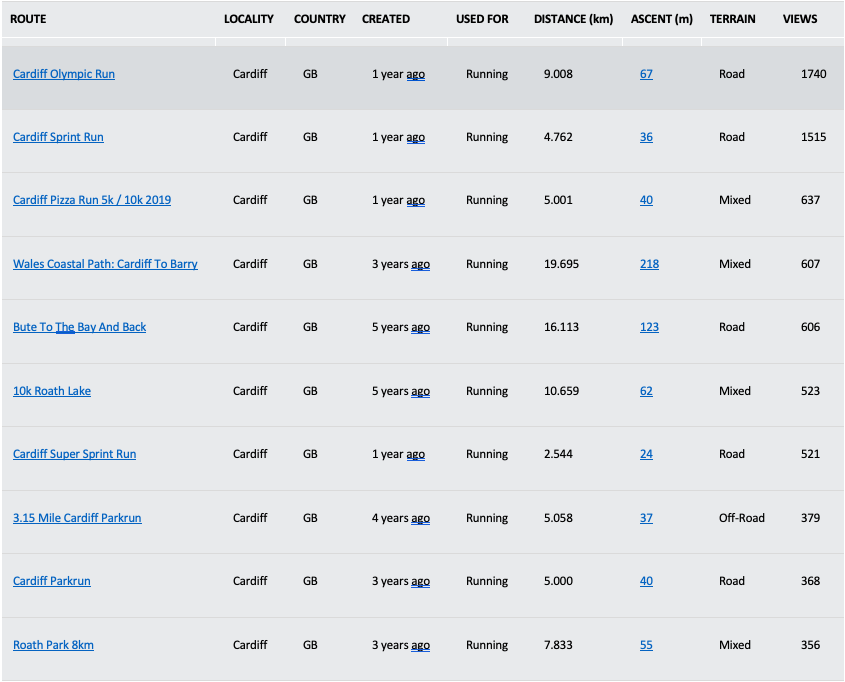Image resolution: width=845 pixels, height=682 pixels.
Task: Sort by the TERRAIN column header
Action: (x=732, y=19)
